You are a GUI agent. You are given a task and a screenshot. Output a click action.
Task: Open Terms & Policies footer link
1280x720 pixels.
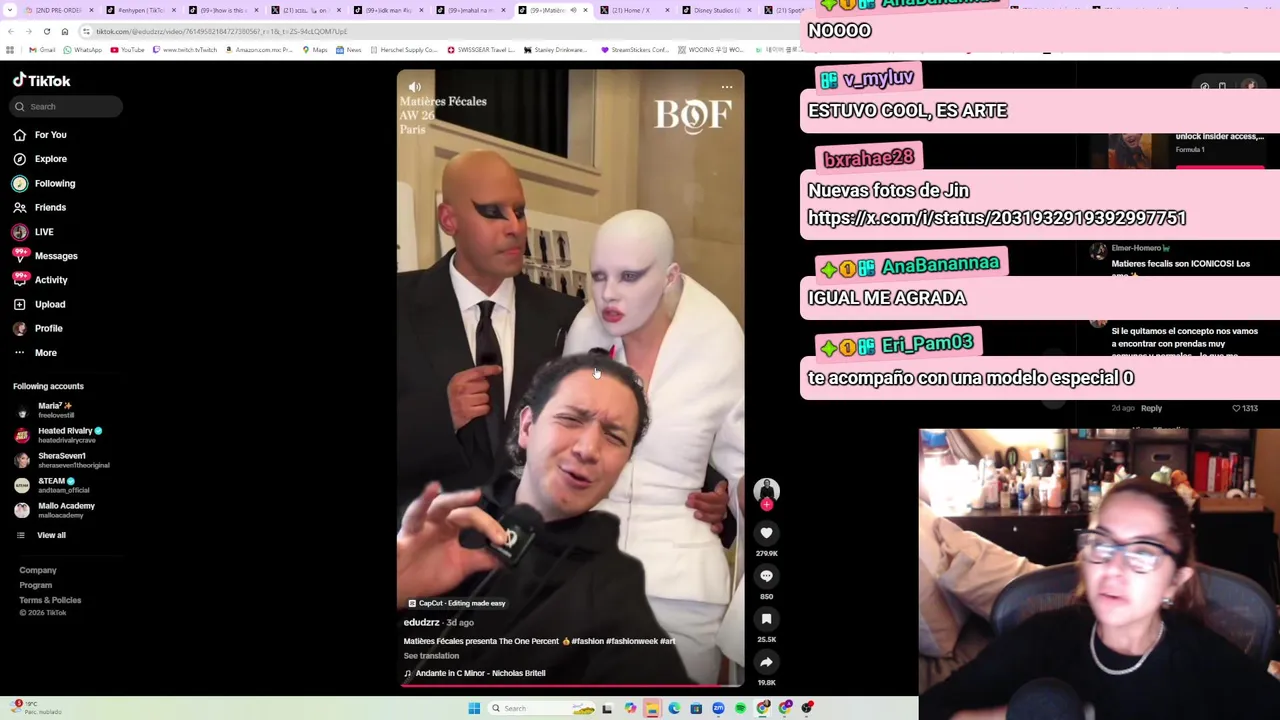tap(50, 600)
